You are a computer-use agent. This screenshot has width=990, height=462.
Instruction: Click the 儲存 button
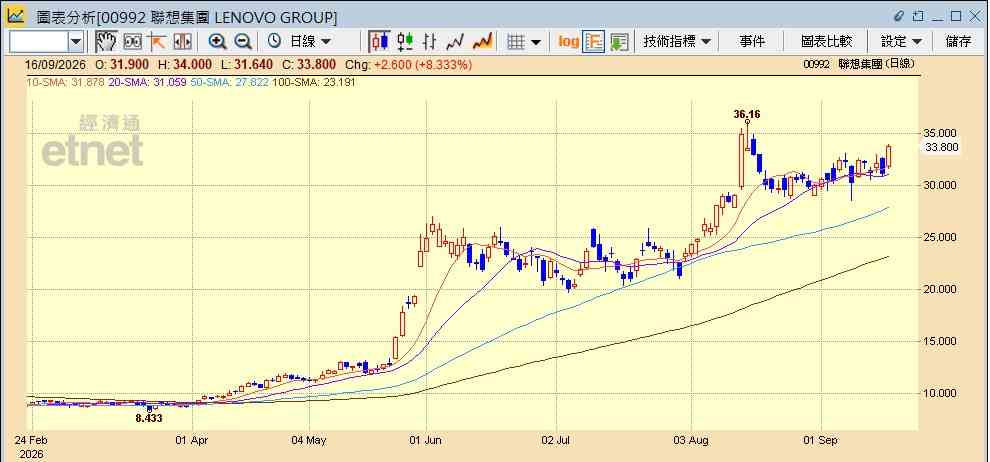[x=958, y=42]
